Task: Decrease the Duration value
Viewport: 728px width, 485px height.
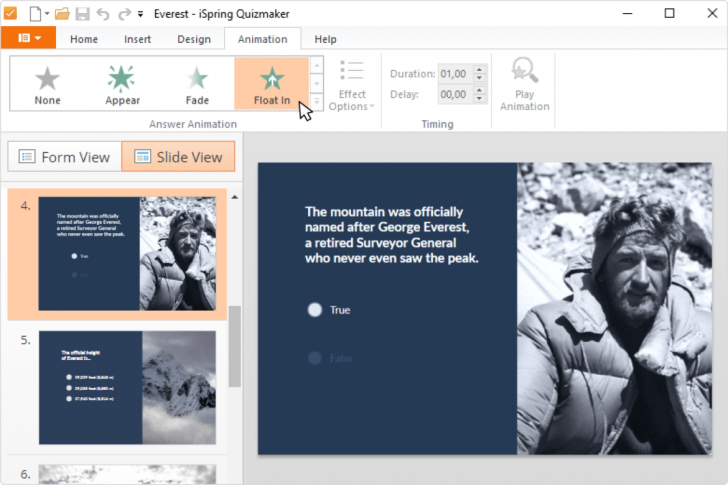Action: (x=480, y=78)
